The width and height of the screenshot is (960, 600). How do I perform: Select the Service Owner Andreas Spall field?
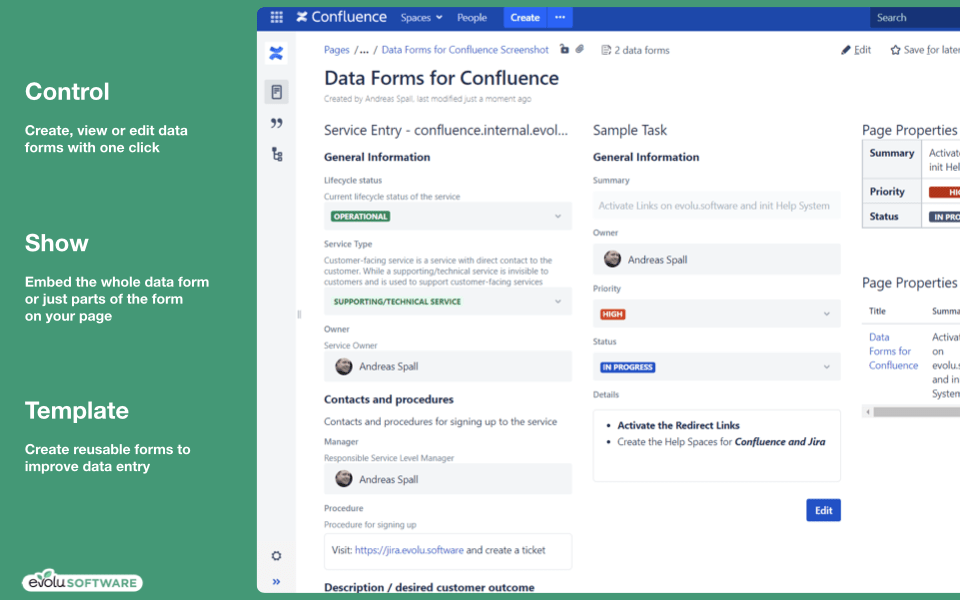448,366
